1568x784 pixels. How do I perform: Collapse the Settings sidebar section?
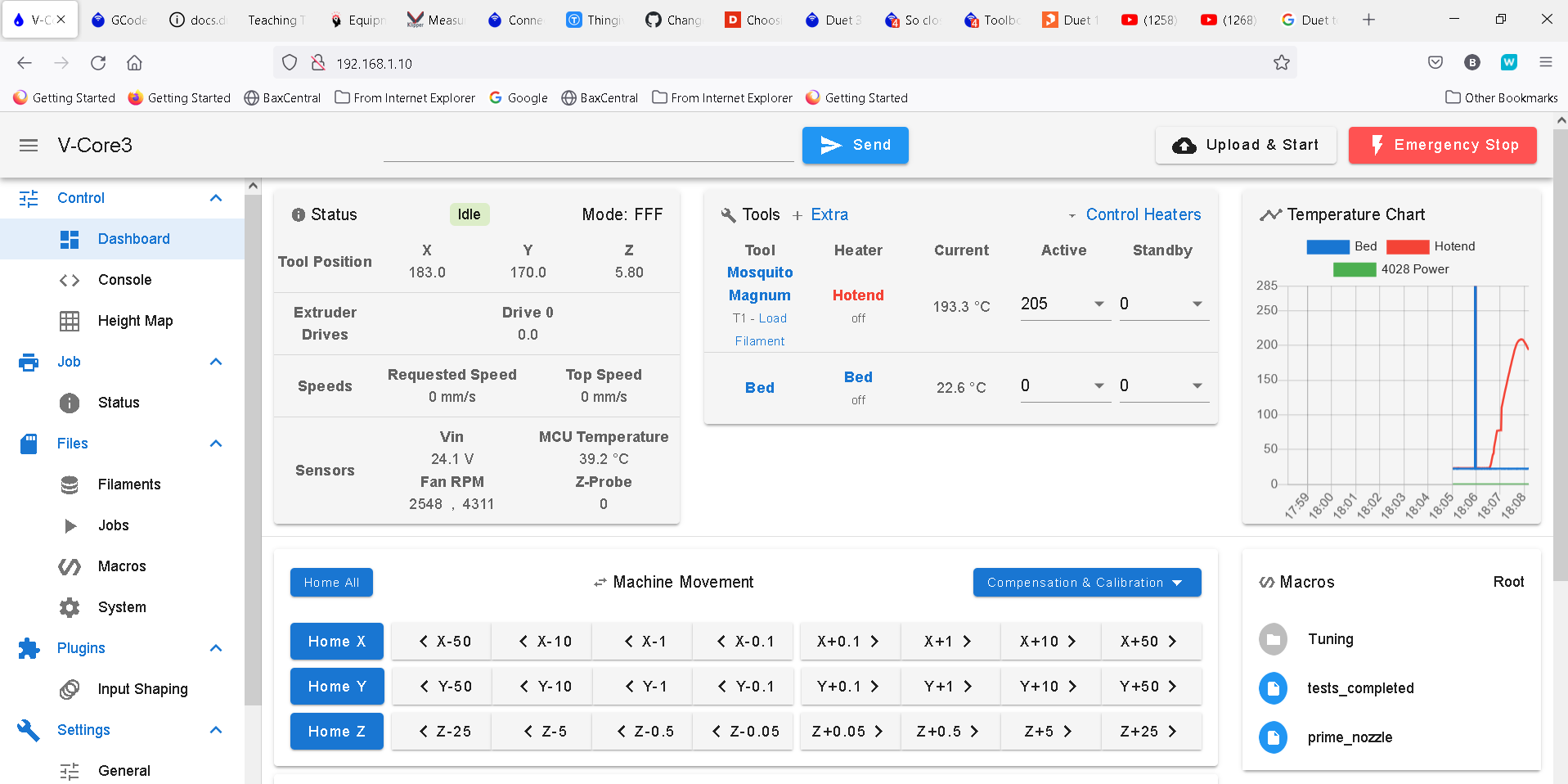coord(216,730)
